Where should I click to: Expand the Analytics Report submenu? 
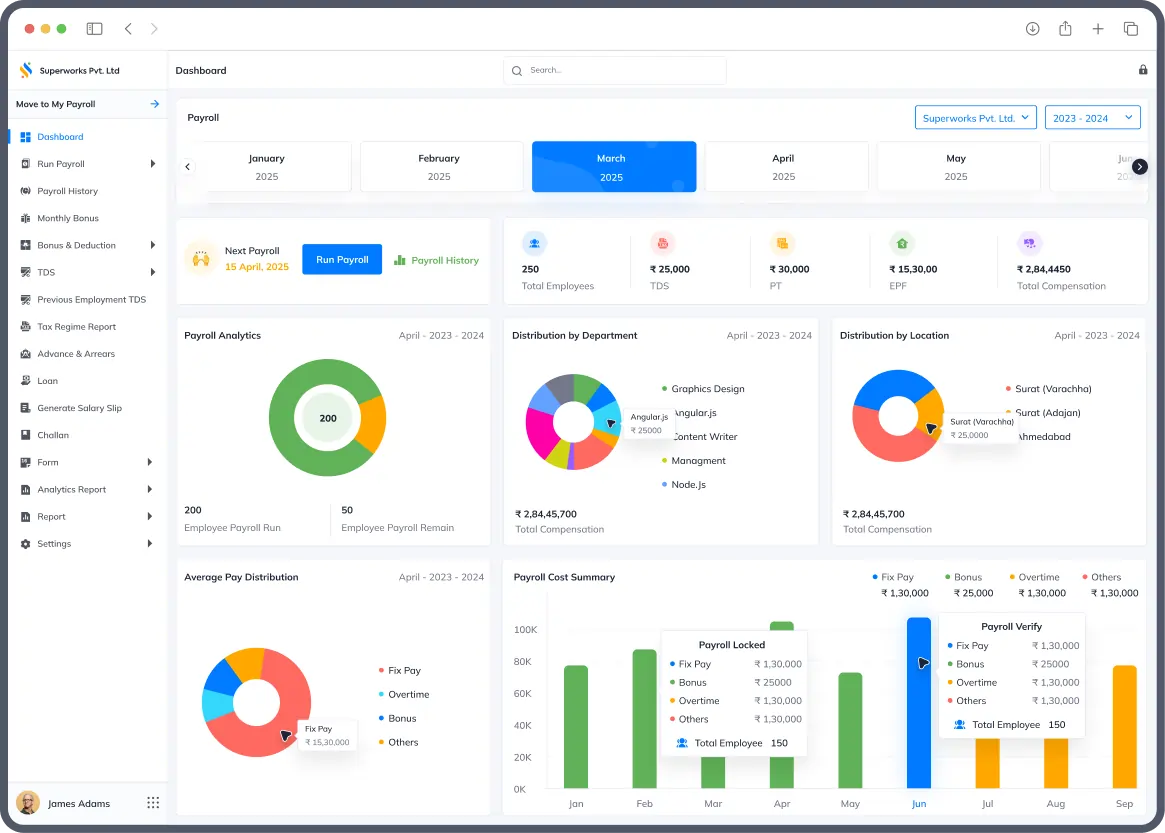[x=150, y=490]
